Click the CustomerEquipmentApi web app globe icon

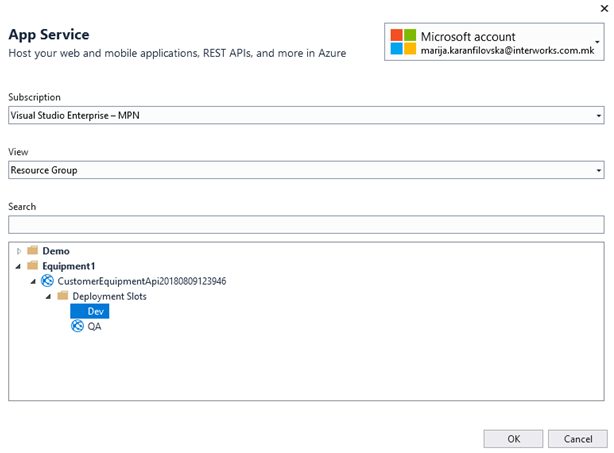pyautogui.click(x=47, y=281)
